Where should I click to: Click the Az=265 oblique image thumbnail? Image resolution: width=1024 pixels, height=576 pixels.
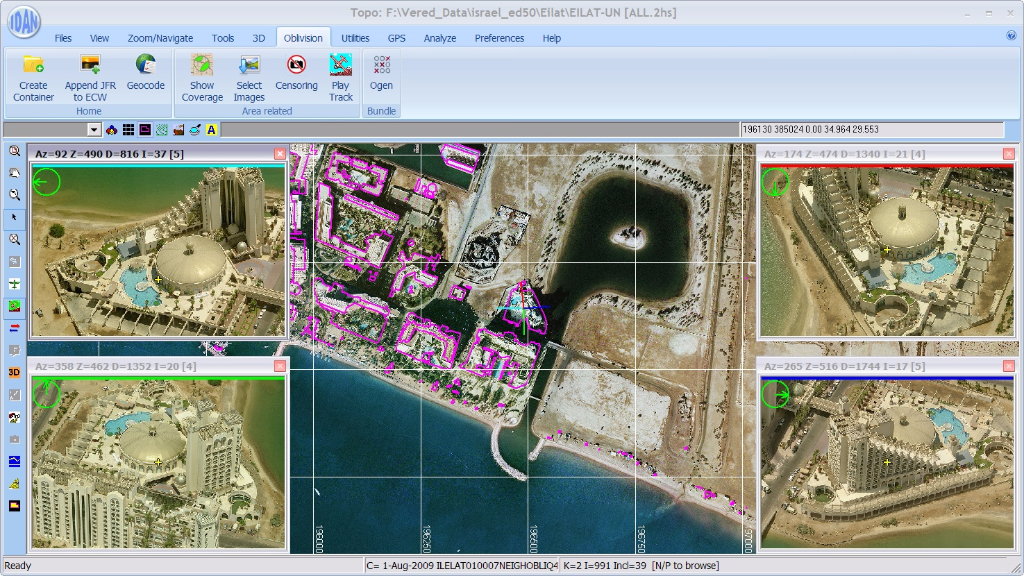(x=886, y=463)
